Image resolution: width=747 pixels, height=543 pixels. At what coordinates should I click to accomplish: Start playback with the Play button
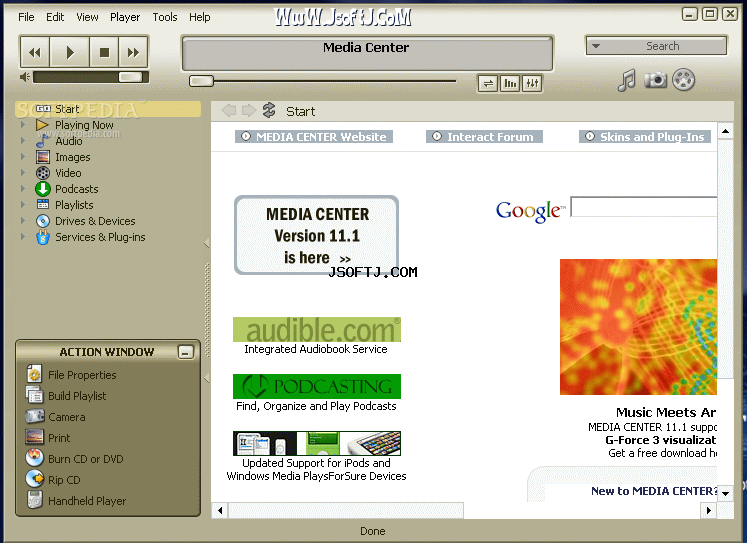click(70, 52)
